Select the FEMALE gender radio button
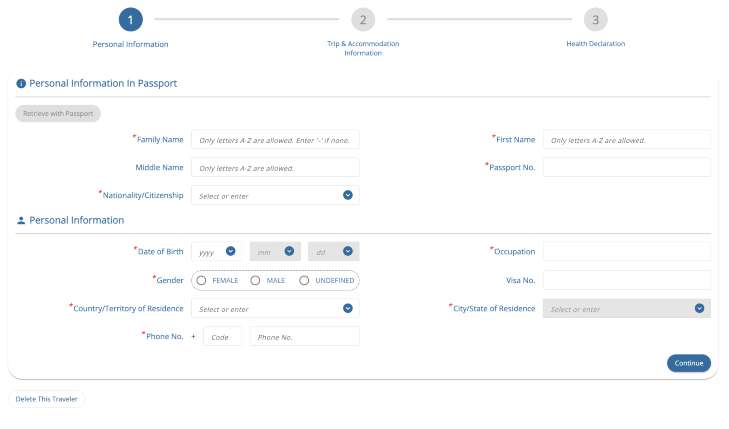 click(201, 281)
